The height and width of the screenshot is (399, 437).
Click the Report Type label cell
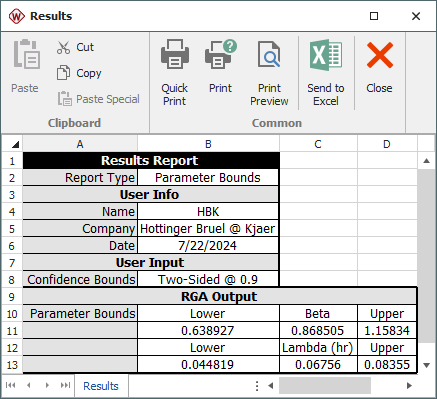click(80, 178)
